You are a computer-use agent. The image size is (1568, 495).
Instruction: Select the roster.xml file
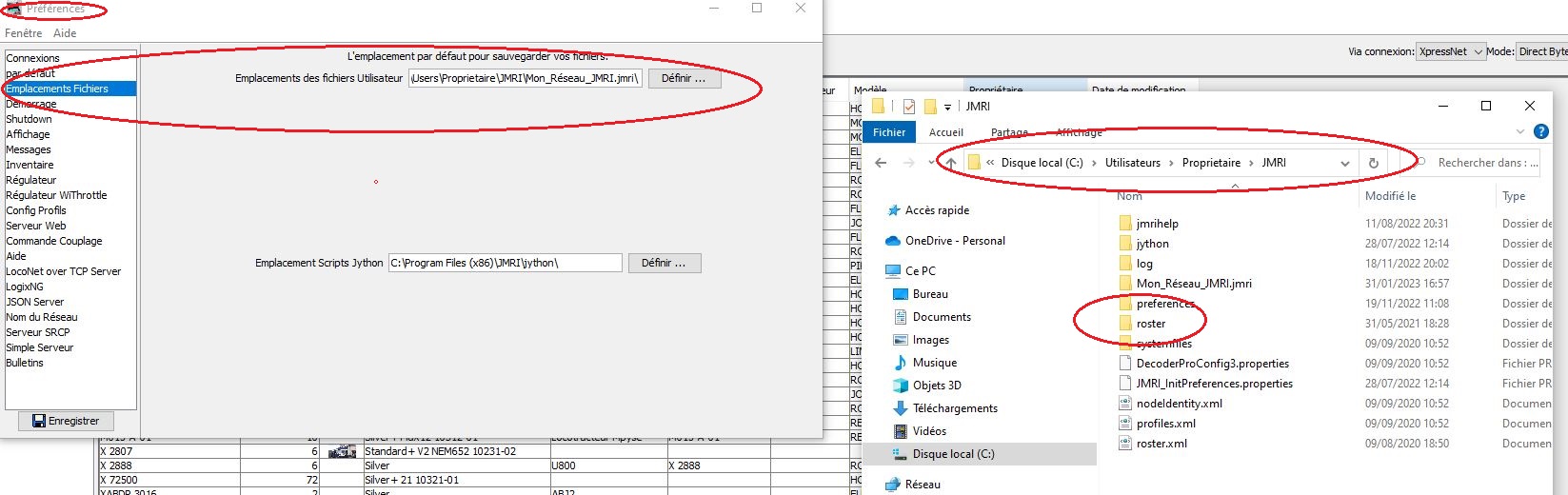(1161, 444)
